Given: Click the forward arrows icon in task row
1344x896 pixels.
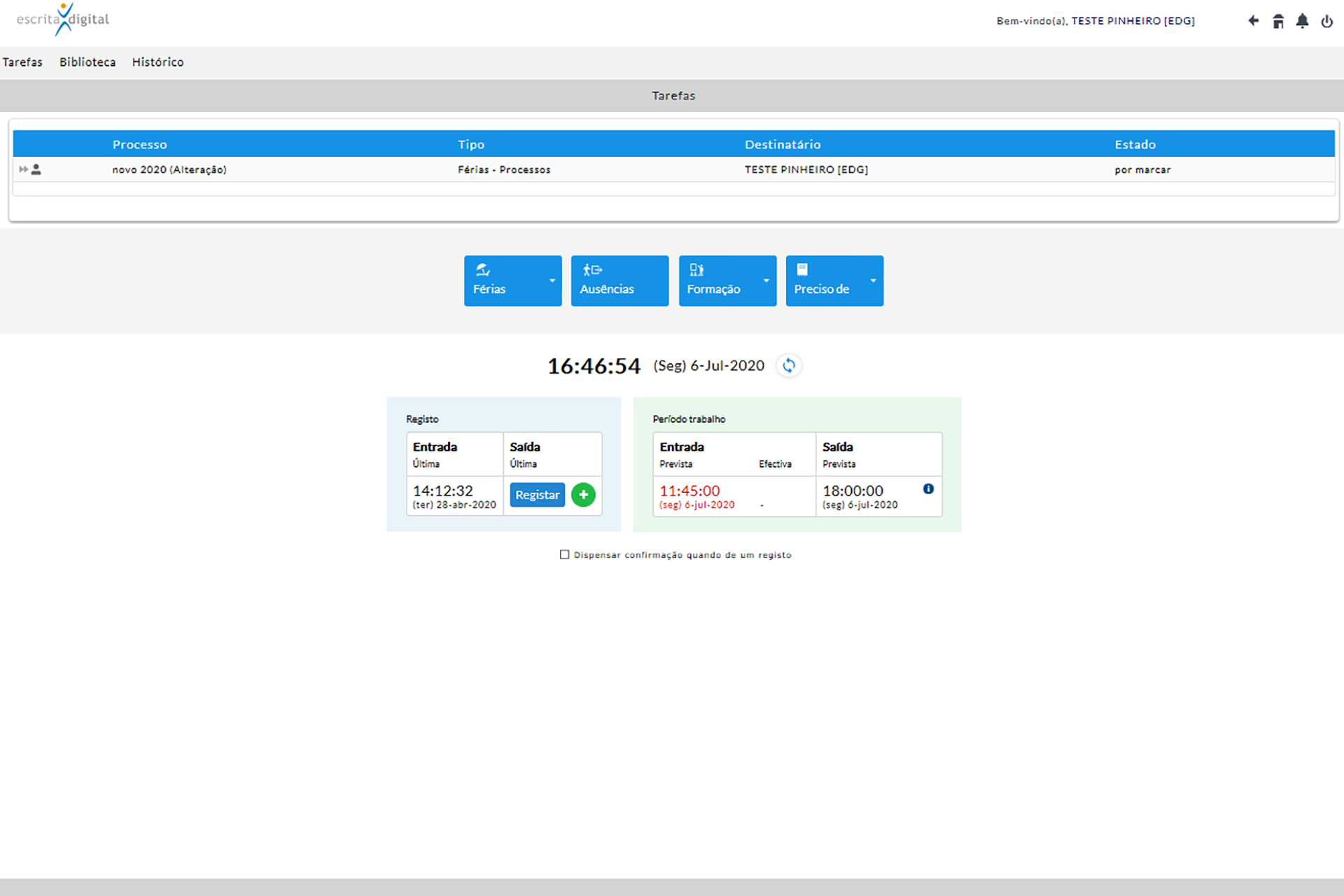Looking at the screenshot, I should point(23,169).
